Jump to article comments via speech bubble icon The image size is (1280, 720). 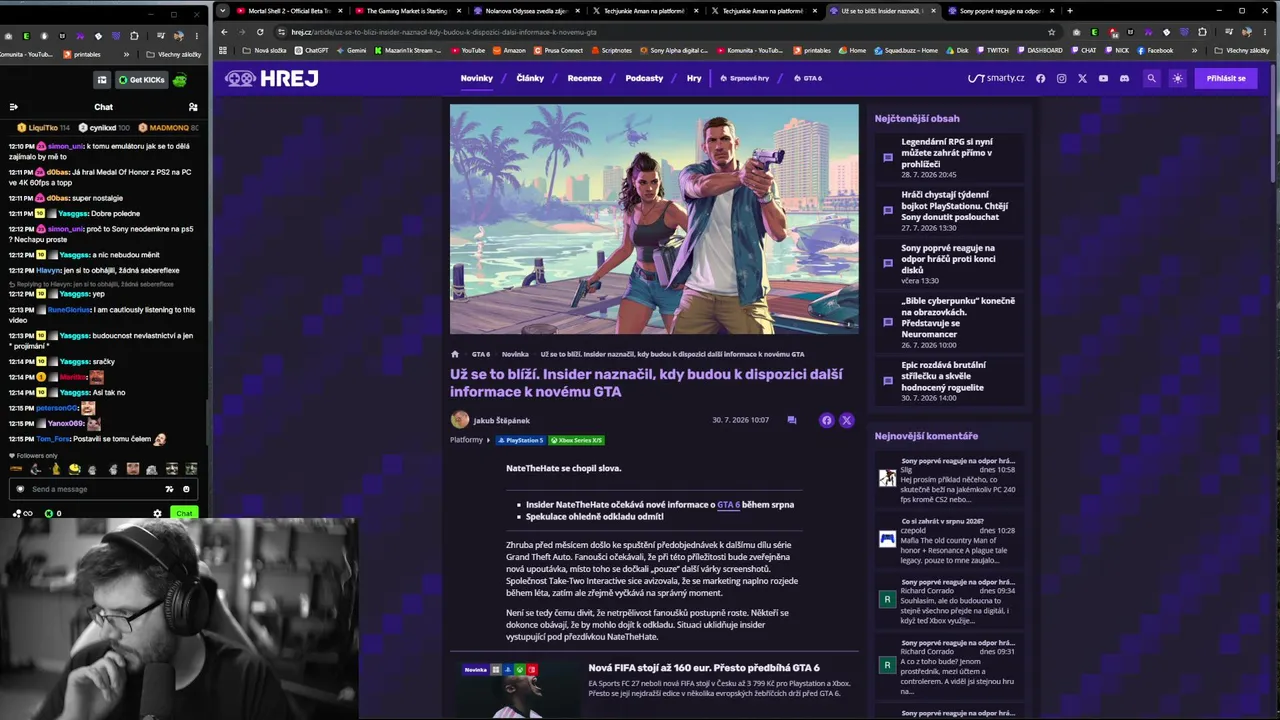point(792,420)
